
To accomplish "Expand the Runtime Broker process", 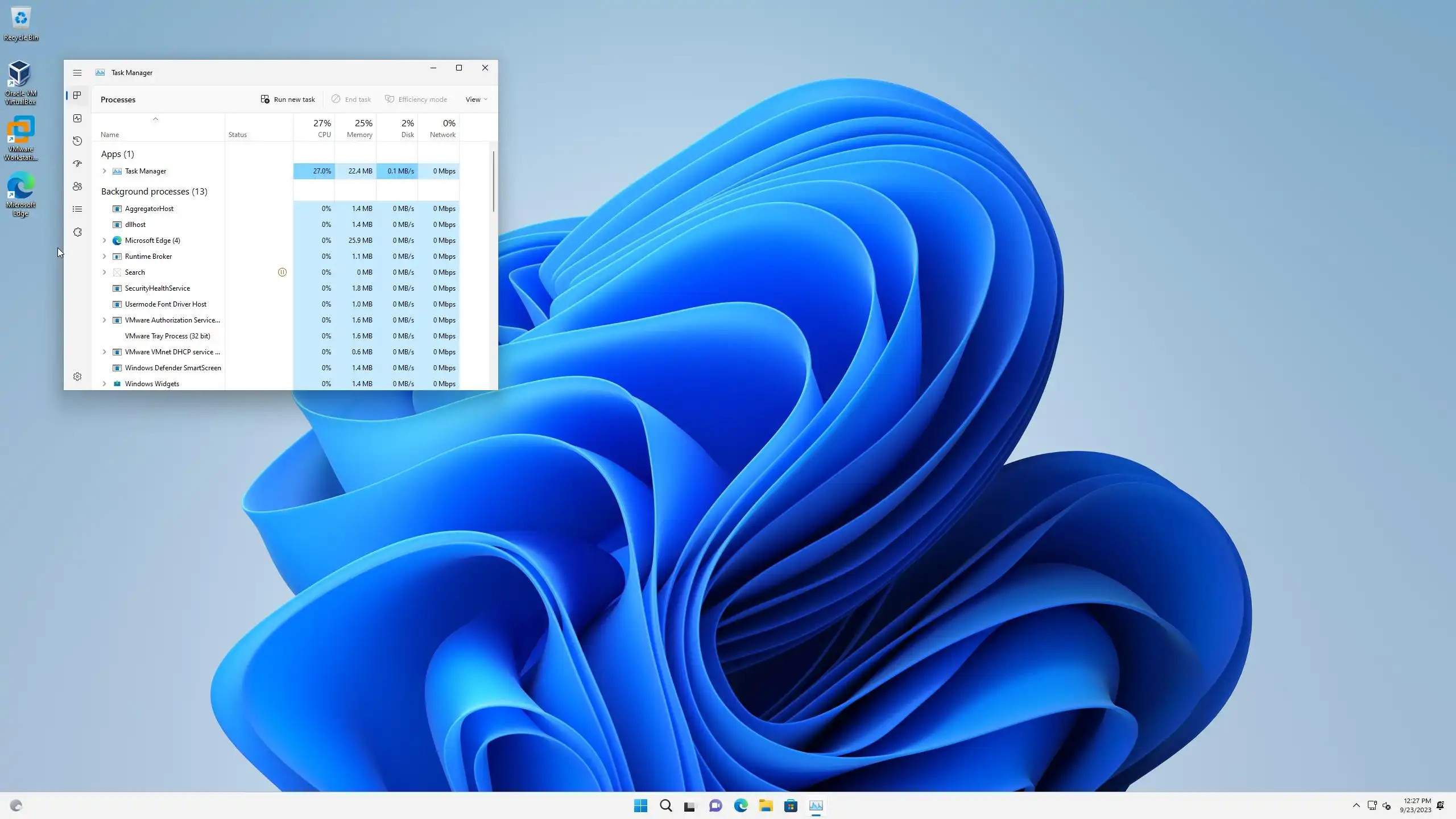I will tap(104, 257).
